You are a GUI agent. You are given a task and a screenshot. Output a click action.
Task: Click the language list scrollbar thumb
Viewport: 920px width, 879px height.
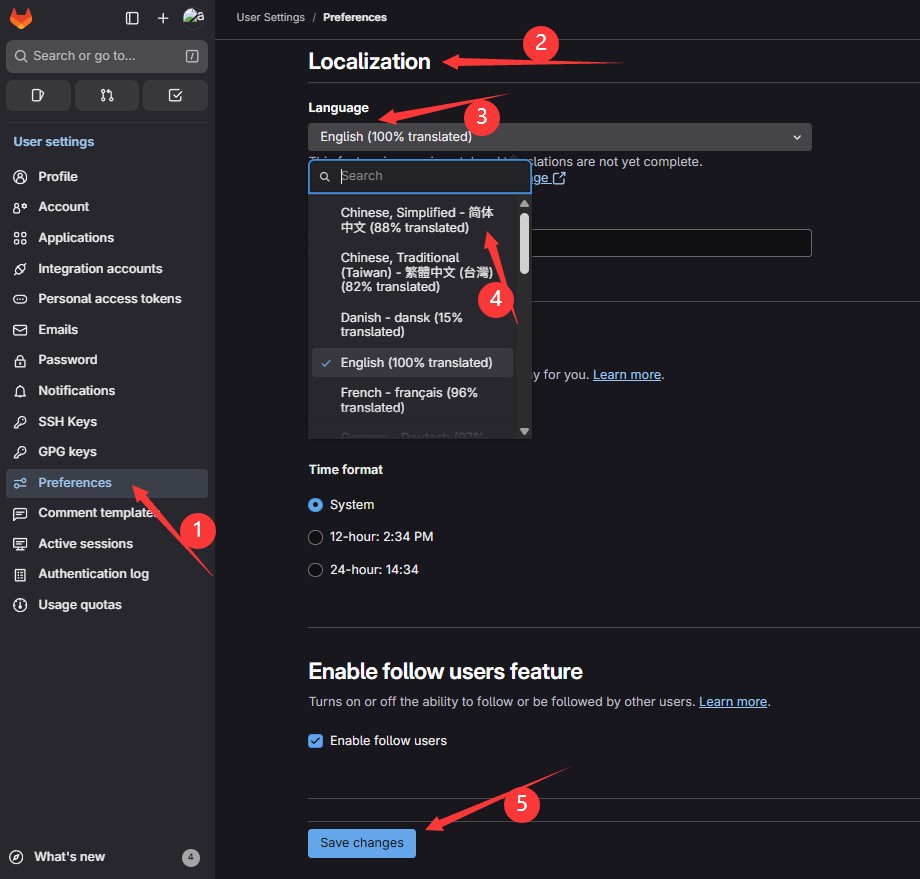click(525, 243)
